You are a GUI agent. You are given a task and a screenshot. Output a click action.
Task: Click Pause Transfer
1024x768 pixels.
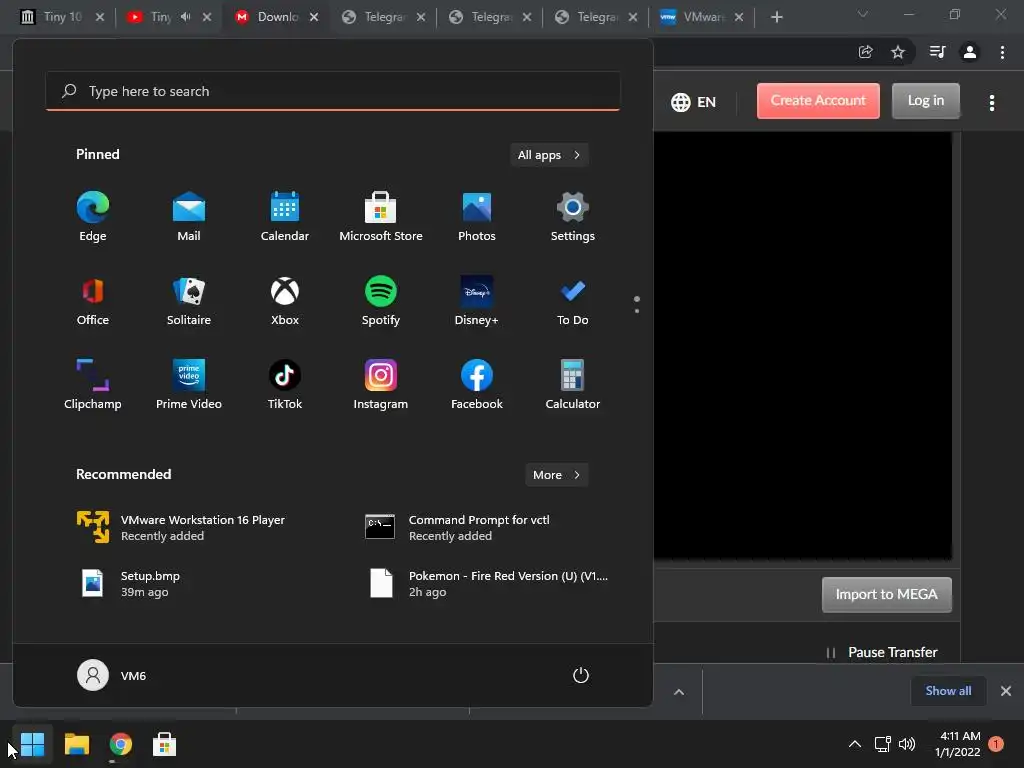(882, 652)
